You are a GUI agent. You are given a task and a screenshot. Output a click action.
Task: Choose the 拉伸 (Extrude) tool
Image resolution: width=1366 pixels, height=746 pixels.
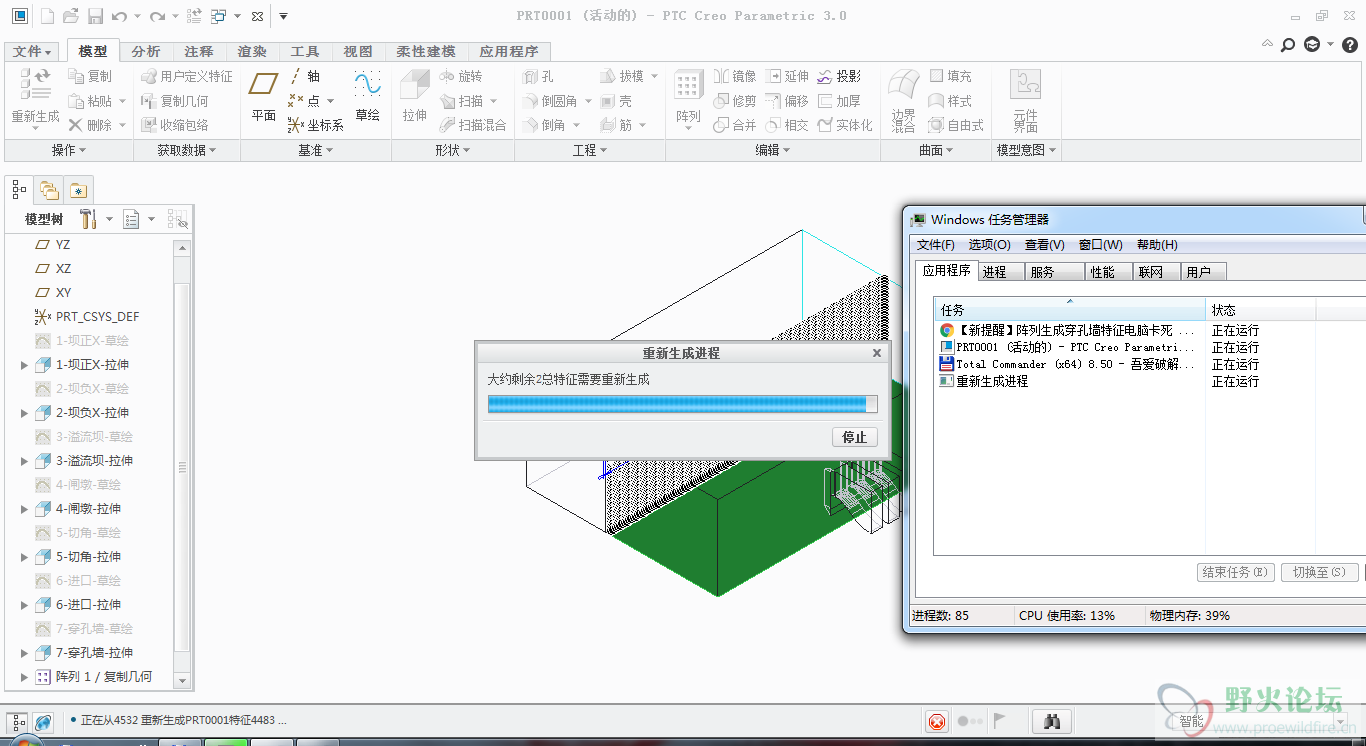click(415, 97)
